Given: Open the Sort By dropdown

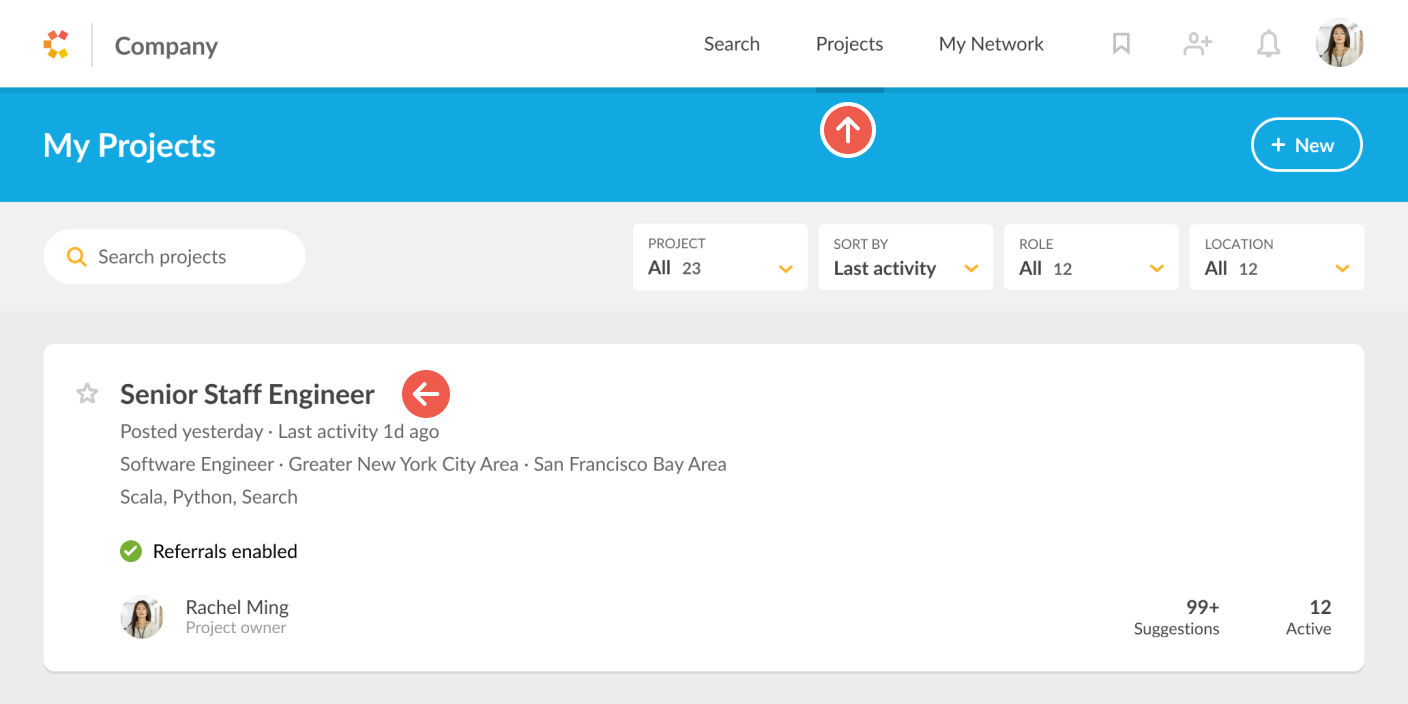Looking at the screenshot, I should coord(906,257).
